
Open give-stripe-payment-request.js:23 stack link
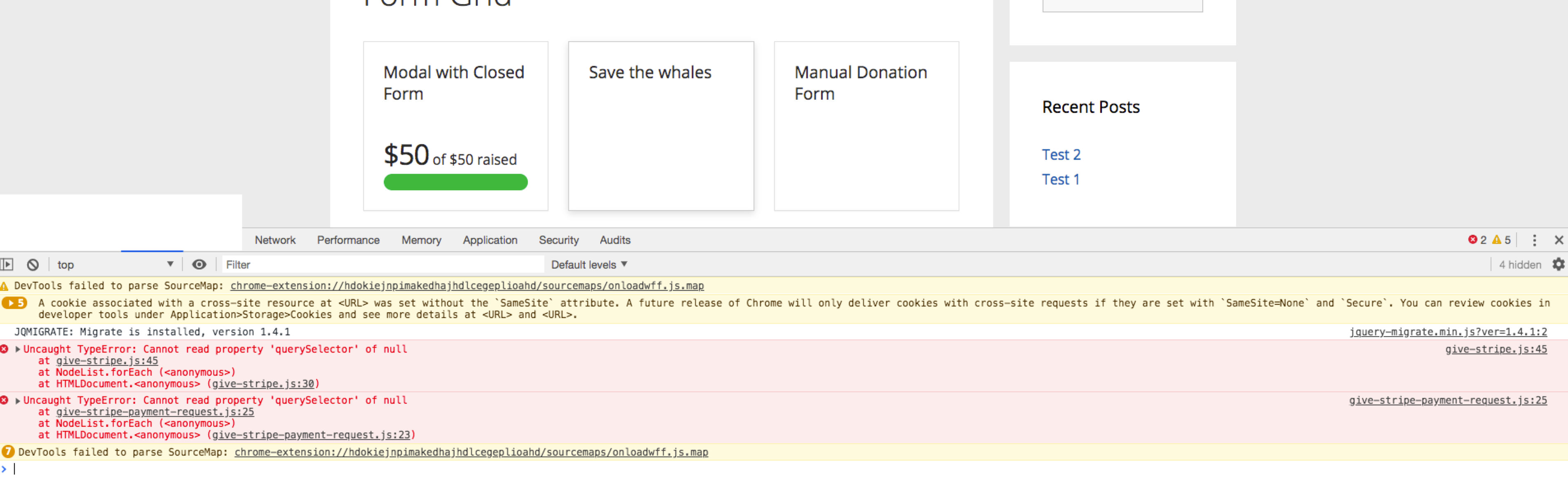tap(311, 435)
